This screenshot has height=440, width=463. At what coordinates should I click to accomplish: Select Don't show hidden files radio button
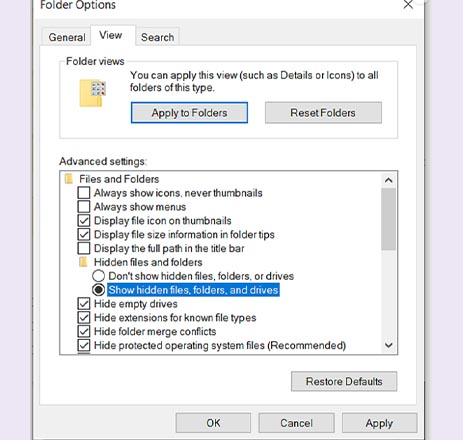pos(98,276)
